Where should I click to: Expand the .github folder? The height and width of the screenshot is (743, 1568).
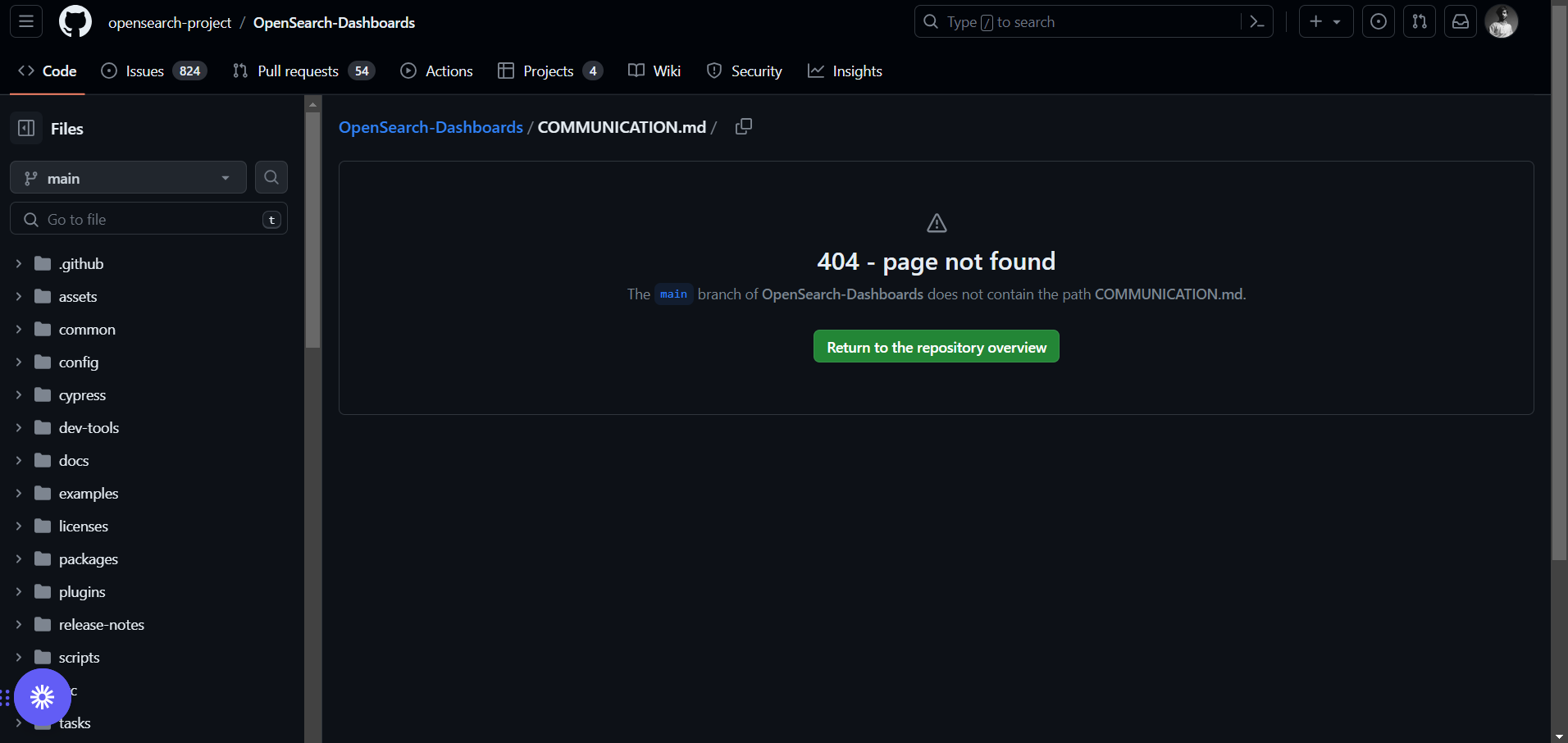point(18,263)
